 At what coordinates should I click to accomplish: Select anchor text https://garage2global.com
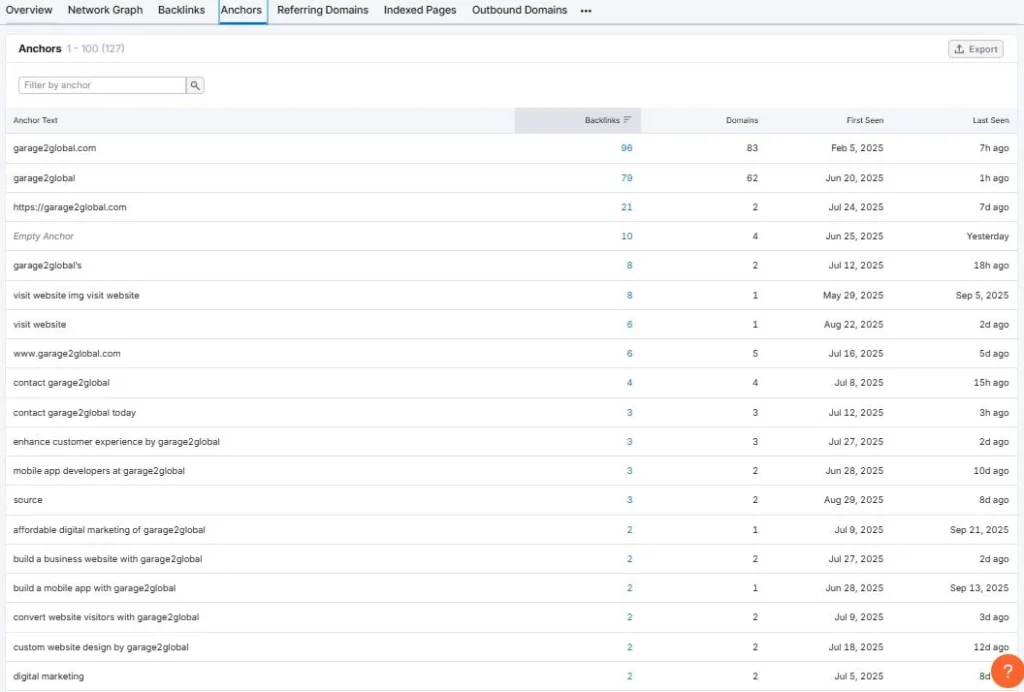pyautogui.click(x=70, y=207)
